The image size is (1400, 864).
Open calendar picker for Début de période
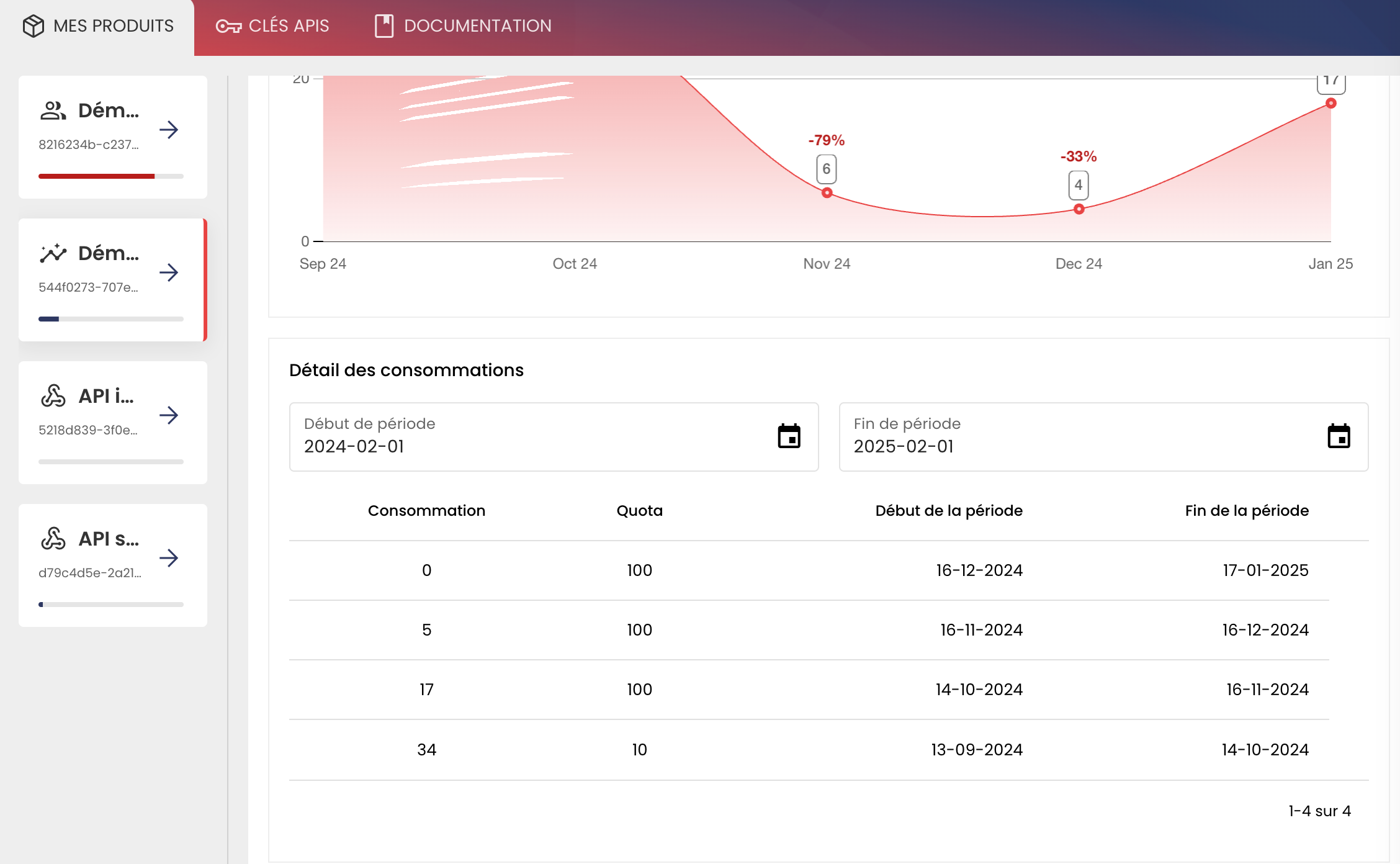789,436
